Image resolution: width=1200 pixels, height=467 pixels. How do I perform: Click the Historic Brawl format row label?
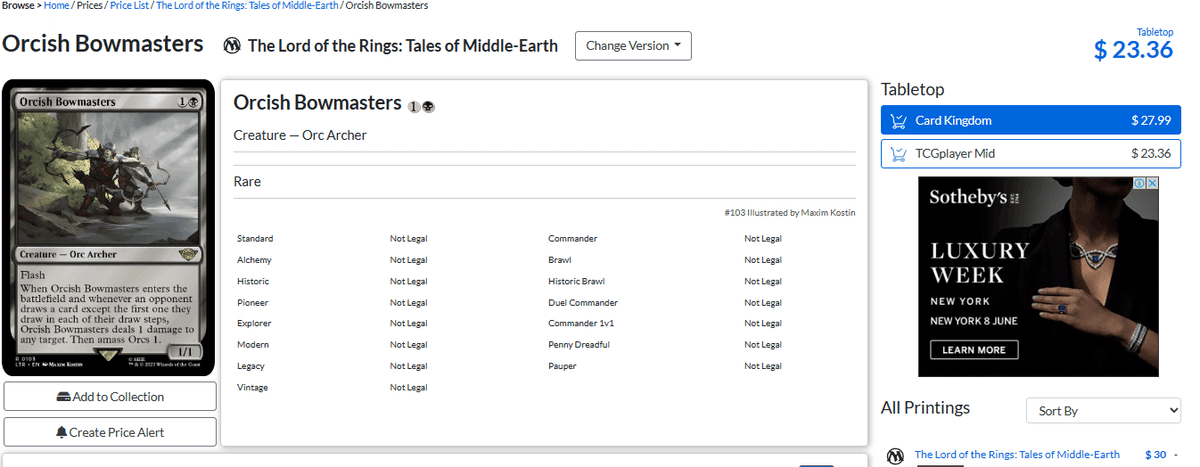pyautogui.click(x=576, y=281)
